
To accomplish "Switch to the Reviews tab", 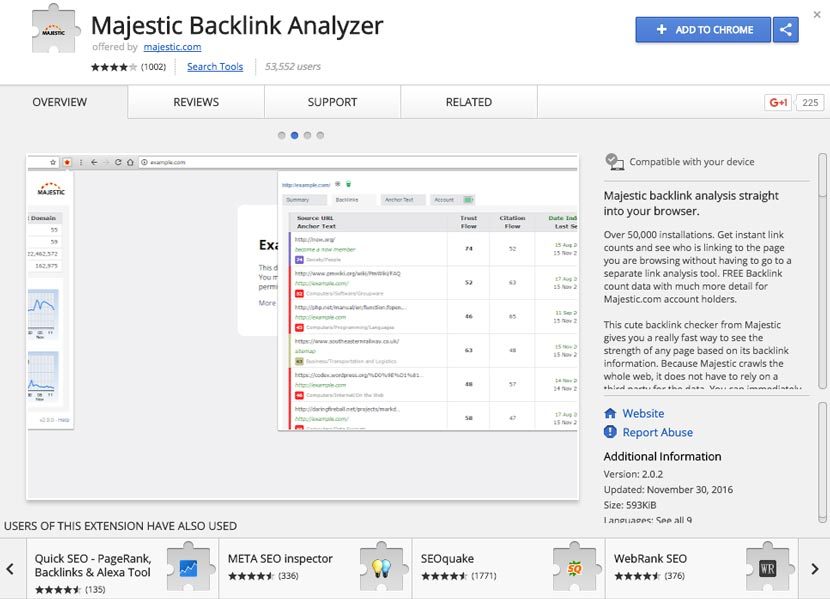I will pyautogui.click(x=196, y=102).
